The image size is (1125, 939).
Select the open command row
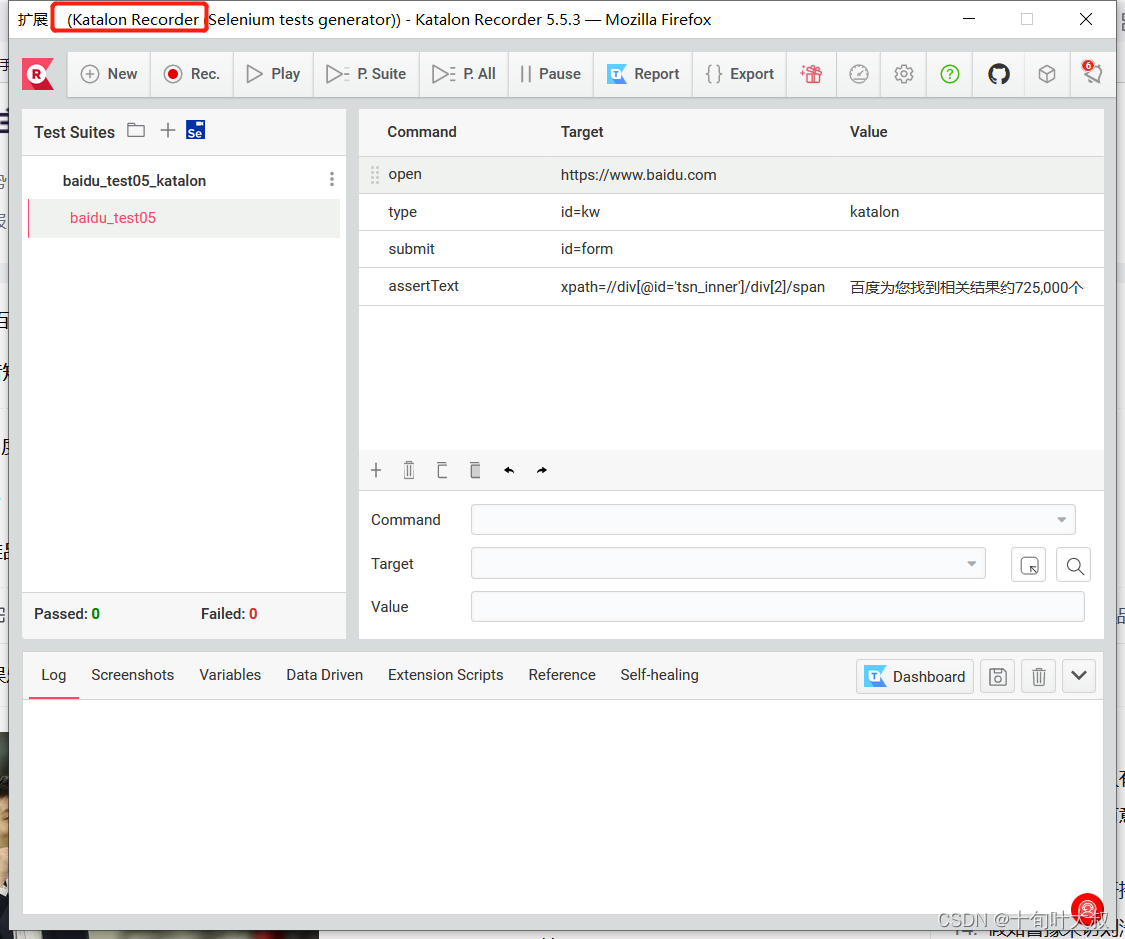point(731,175)
